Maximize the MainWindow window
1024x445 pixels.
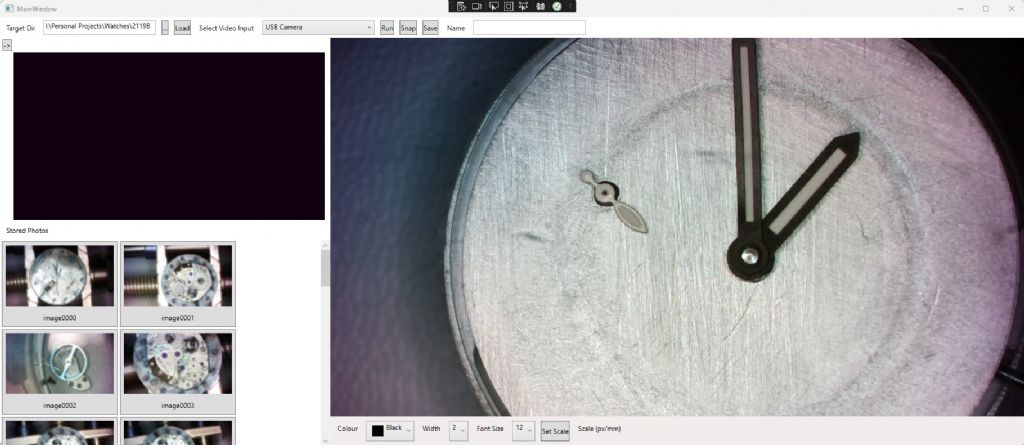tap(985, 8)
